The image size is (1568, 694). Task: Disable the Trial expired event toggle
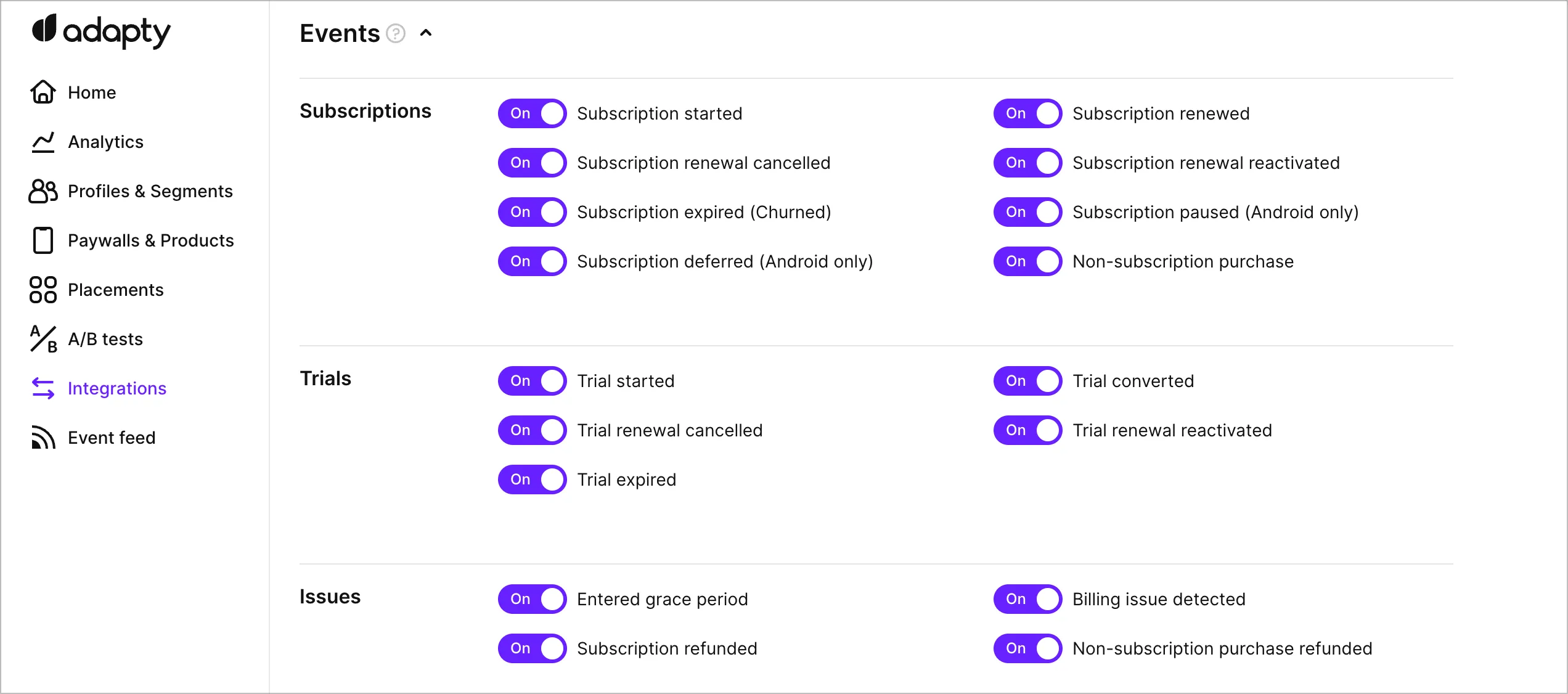point(533,480)
